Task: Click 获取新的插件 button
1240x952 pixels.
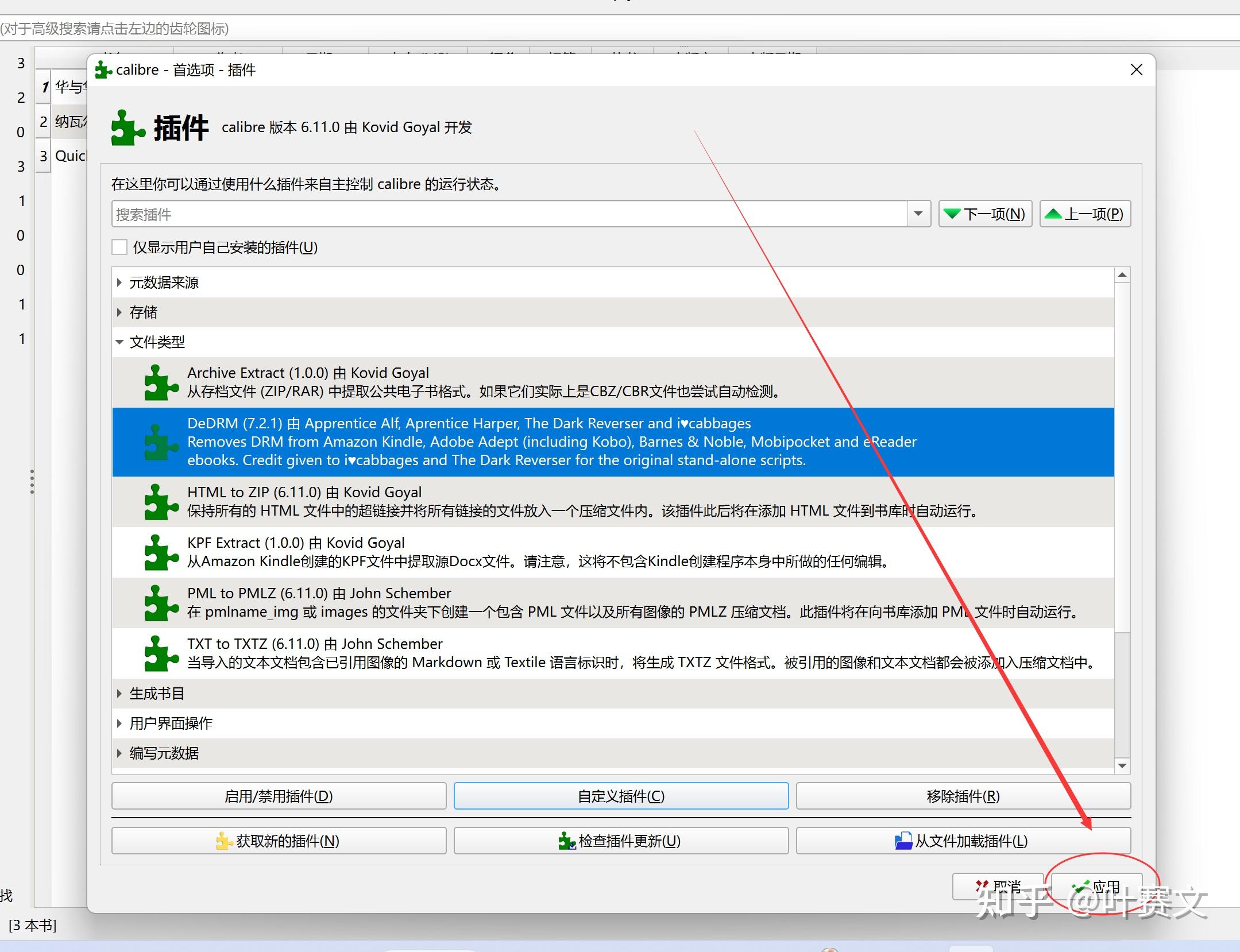Action: 279,841
